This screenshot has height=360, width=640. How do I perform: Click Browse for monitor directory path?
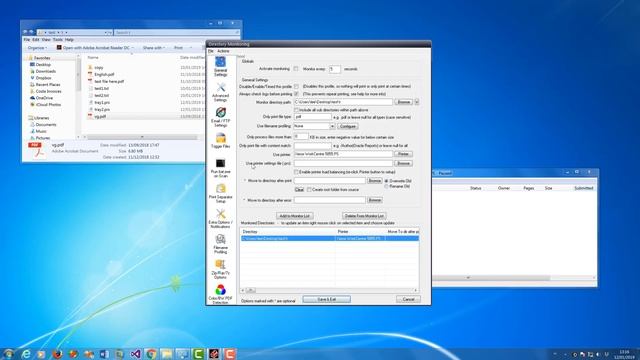pyautogui.click(x=404, y=102)
